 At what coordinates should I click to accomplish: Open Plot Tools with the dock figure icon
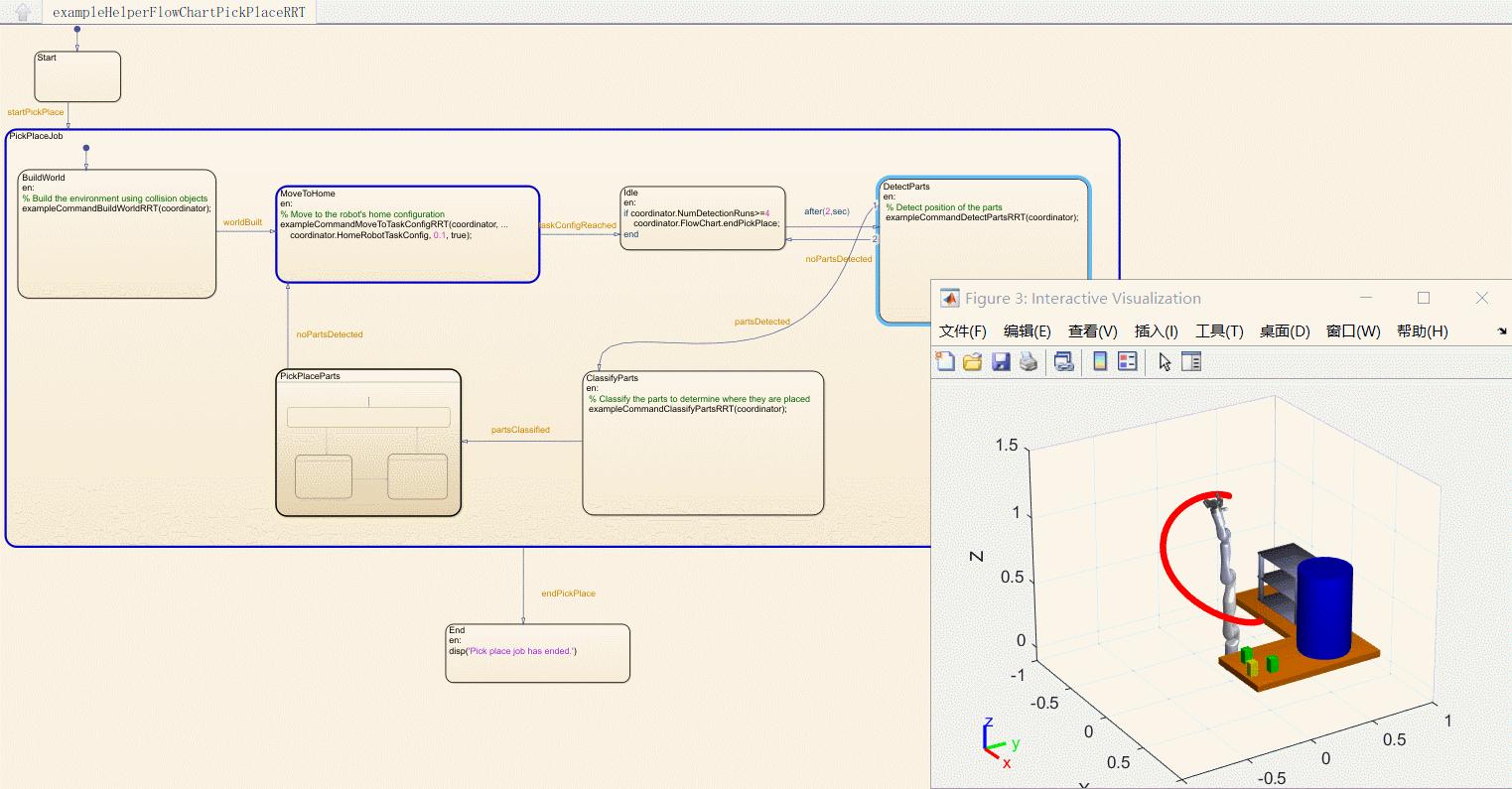[x=1191, y=360]
